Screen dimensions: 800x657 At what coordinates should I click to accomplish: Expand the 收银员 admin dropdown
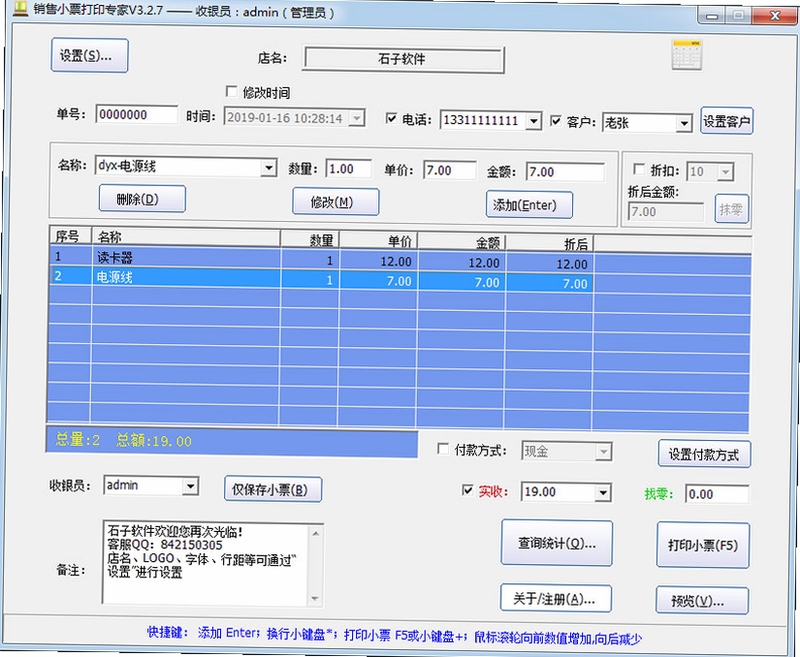click(190, 486)
